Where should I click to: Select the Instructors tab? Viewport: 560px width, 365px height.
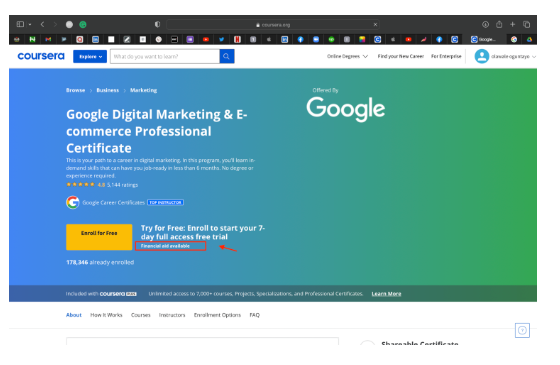coord(172,315)
